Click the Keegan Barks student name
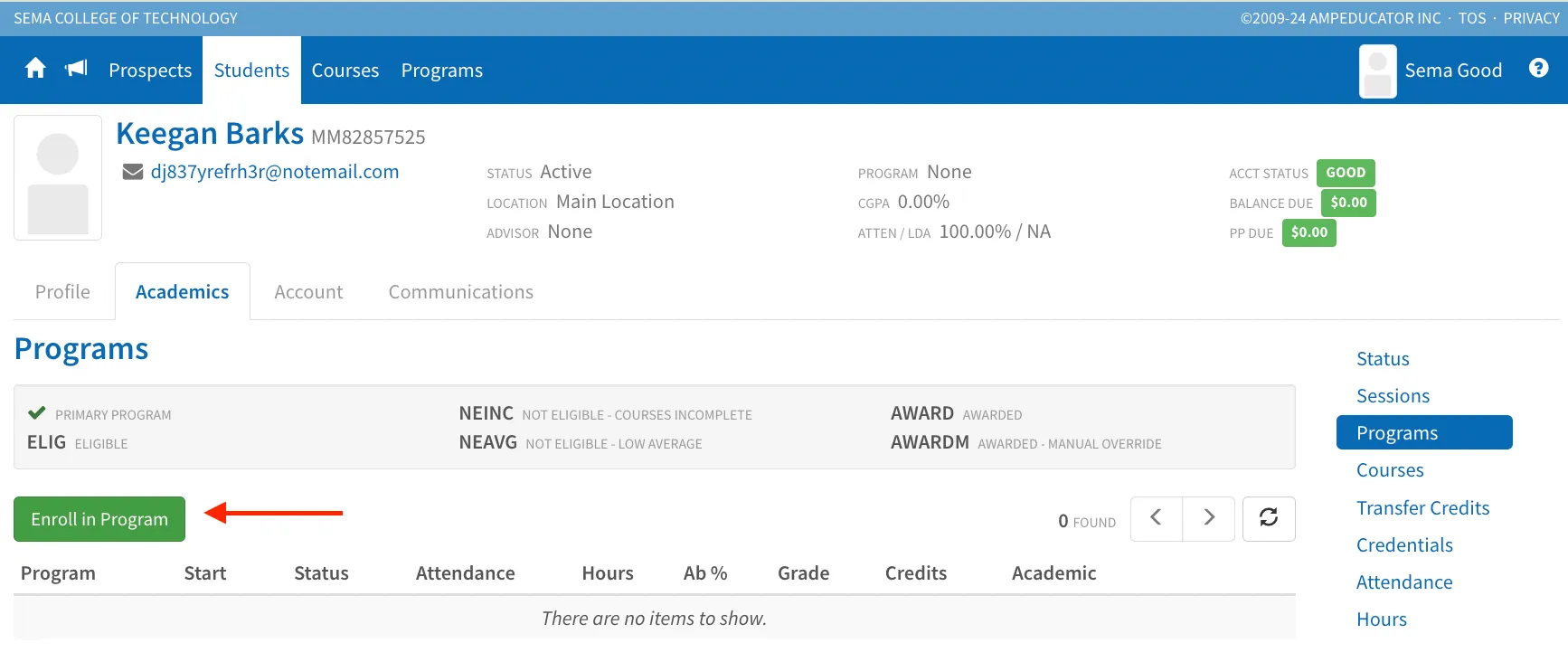 [210, 134]
